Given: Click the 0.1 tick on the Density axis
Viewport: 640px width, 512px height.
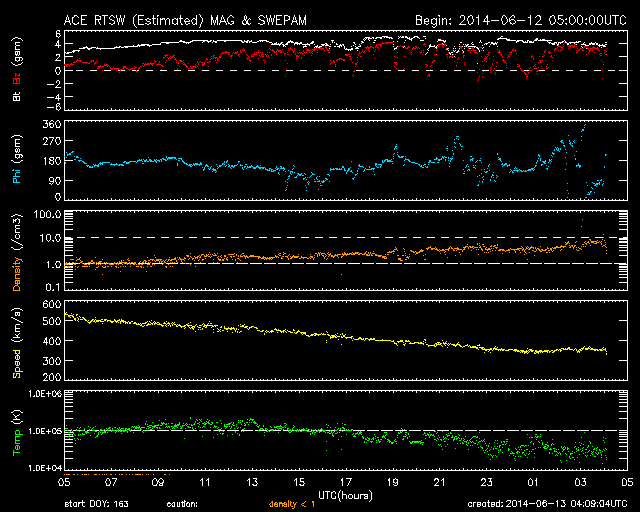Looking at the screenshot, I should coord(54,287).
